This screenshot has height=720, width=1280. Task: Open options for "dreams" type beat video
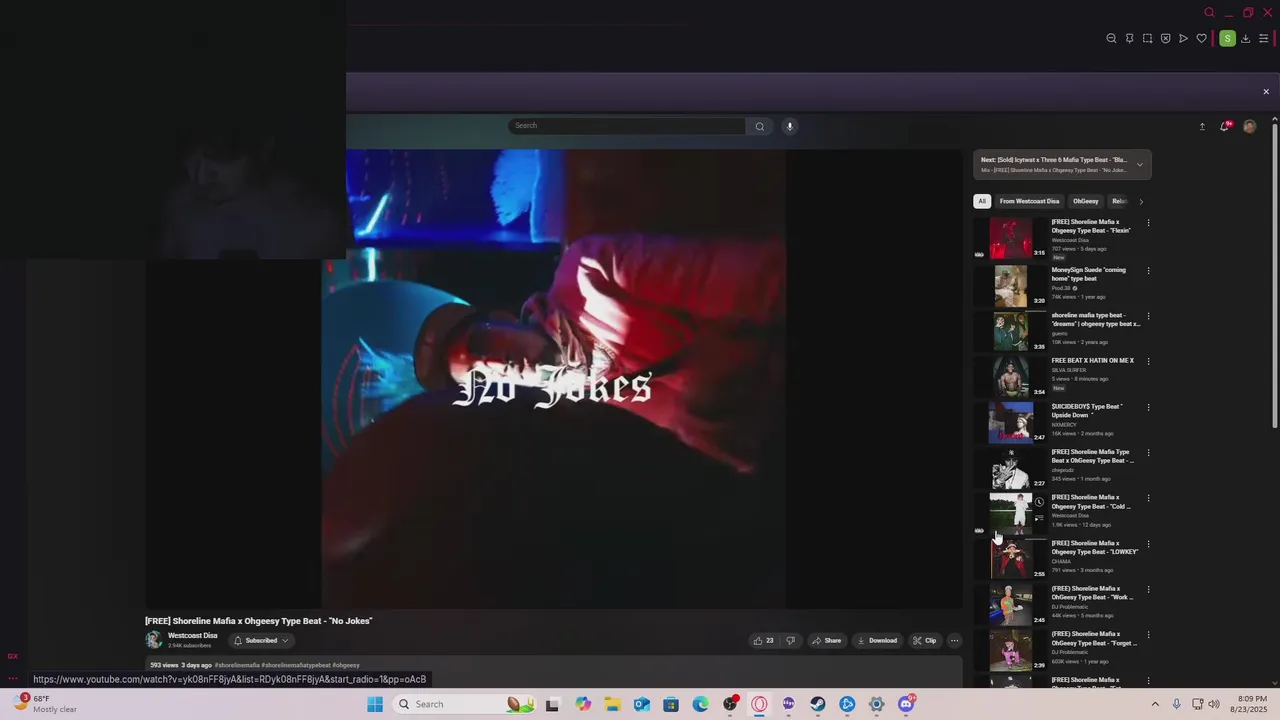click(1148, 316)
